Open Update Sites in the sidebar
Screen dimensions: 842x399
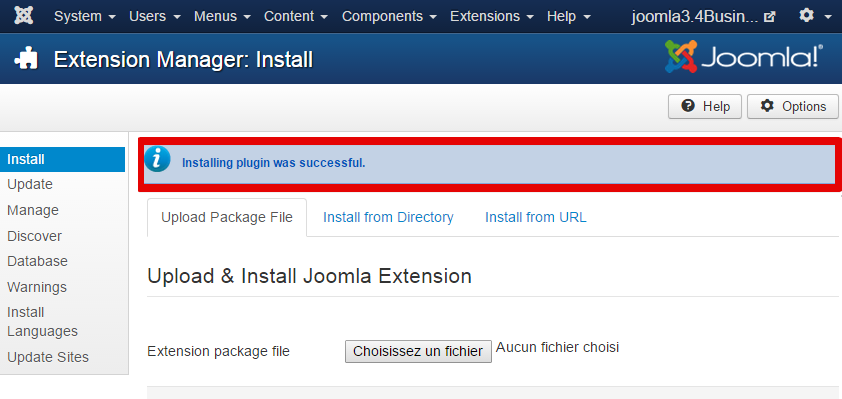[x=48, y=357]
